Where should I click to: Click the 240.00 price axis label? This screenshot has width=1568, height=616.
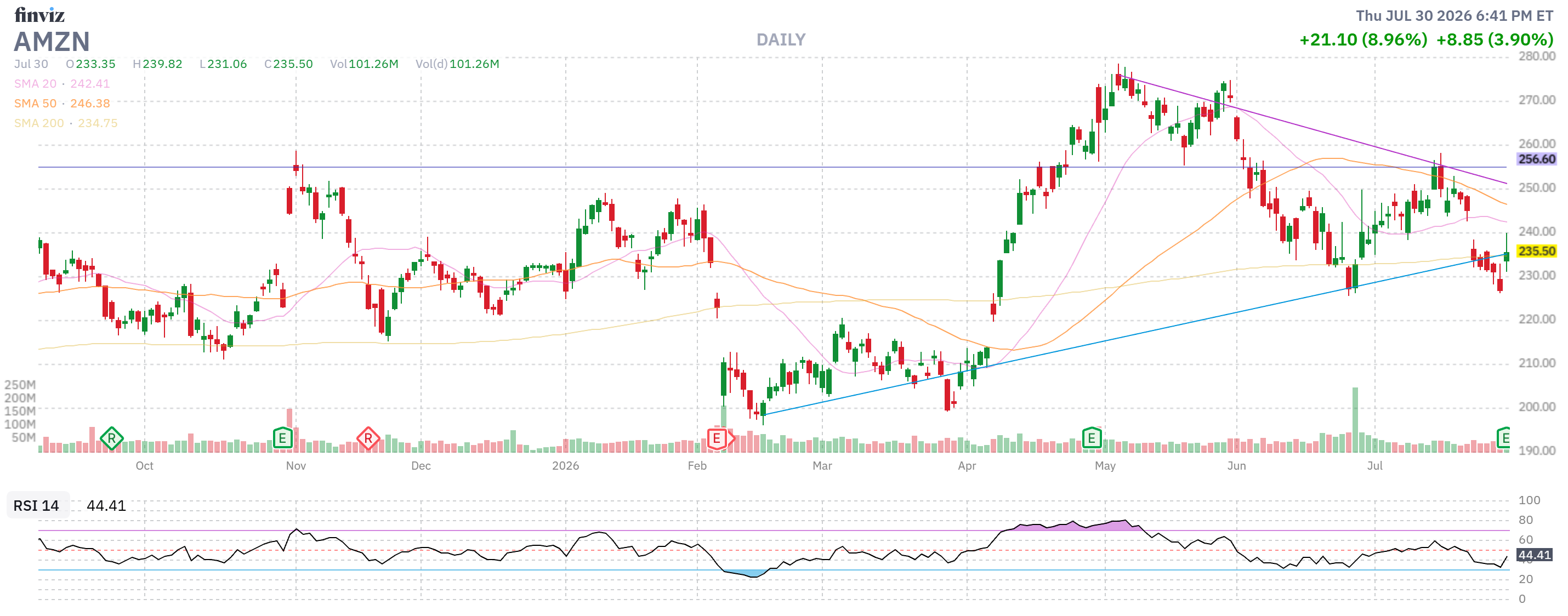pos(1536,232)
